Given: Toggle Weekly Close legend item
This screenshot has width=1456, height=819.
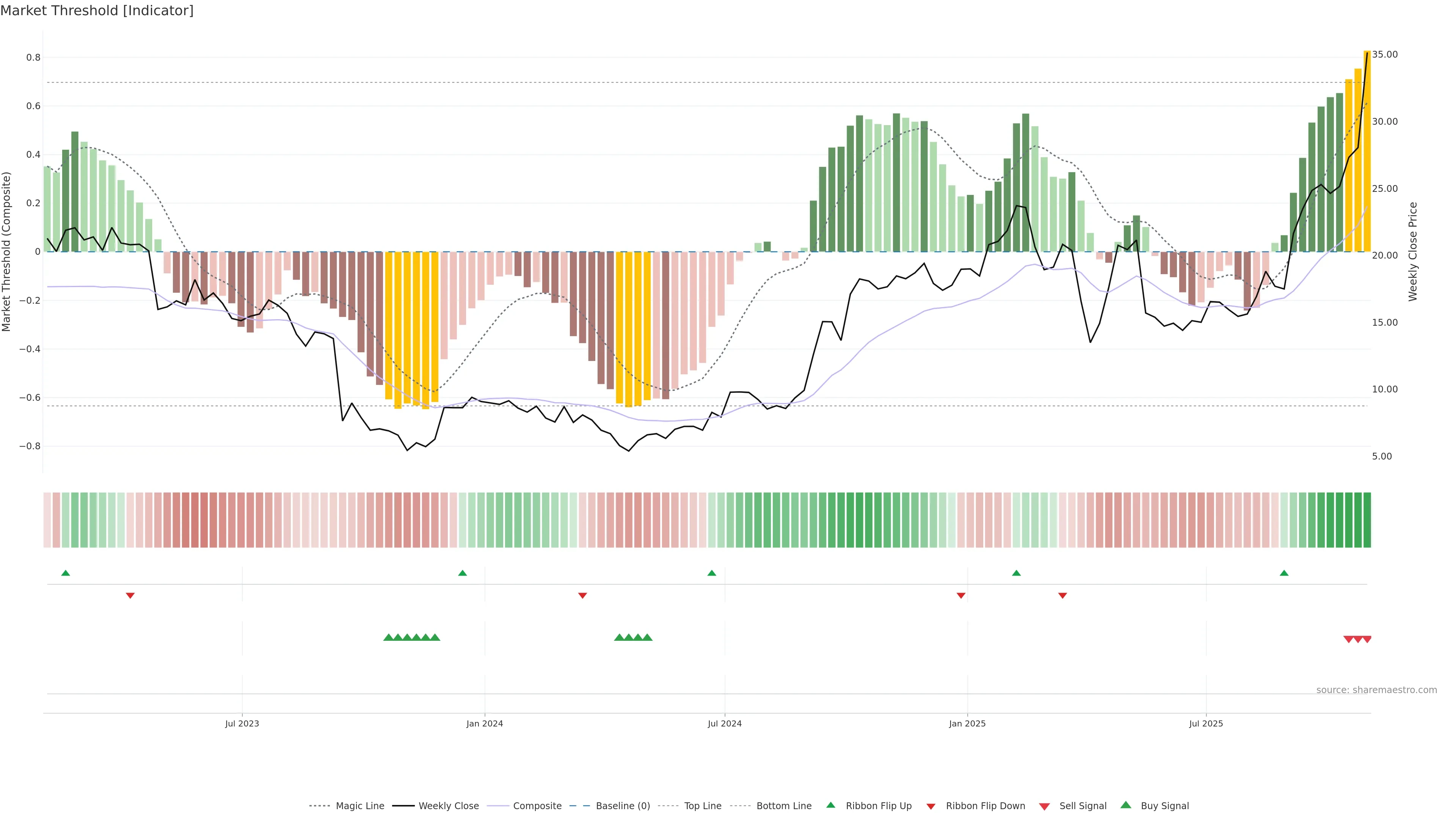Looking at the screenshot, I should [x=448, y=806].
